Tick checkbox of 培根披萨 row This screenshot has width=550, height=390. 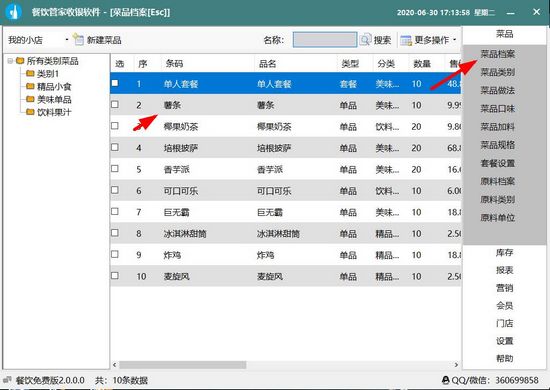pos(115,147)
